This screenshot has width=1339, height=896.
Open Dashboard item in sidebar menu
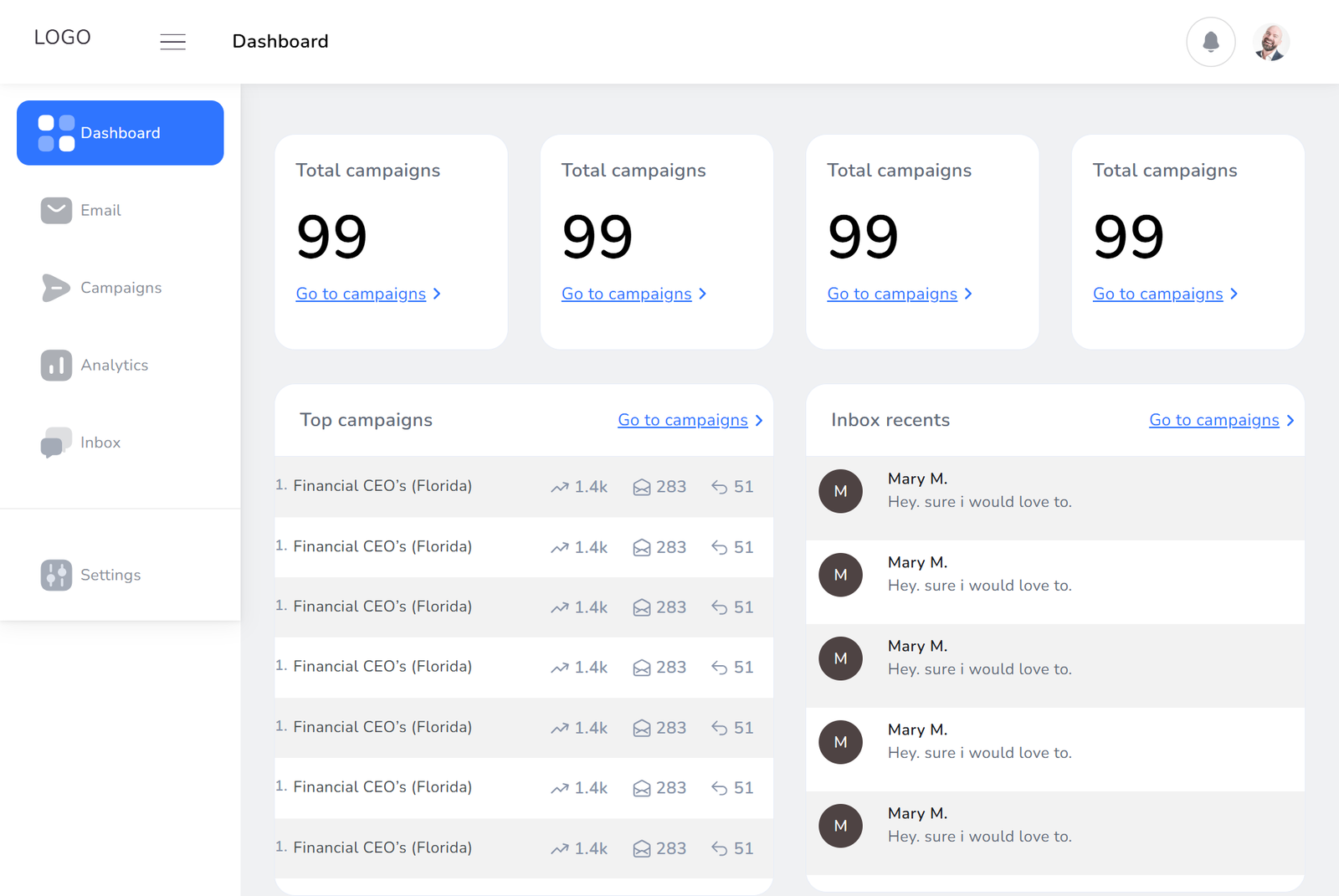click(x=121, y=134)
